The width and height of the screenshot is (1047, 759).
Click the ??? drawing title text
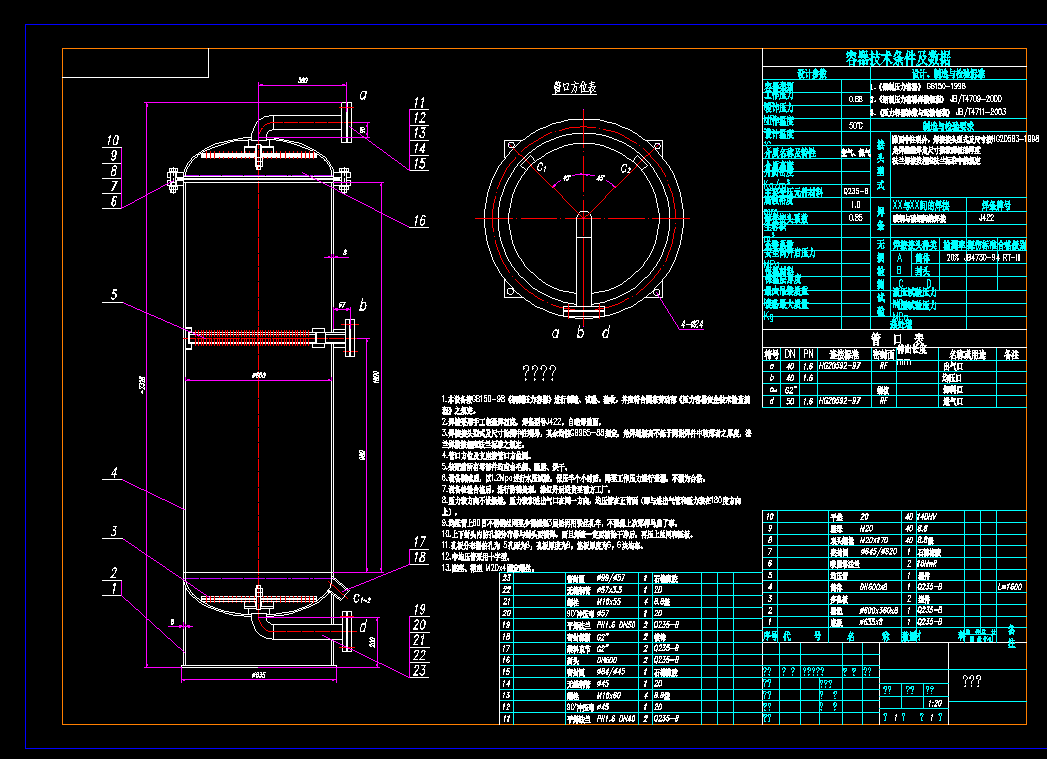[972, 681]
